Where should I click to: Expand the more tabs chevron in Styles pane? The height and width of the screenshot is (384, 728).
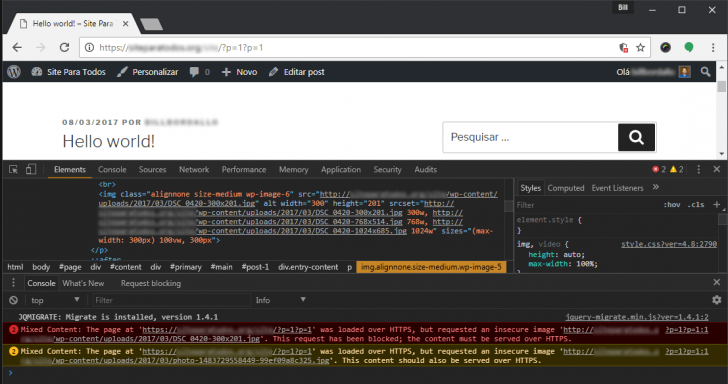[x=656, y=187]
